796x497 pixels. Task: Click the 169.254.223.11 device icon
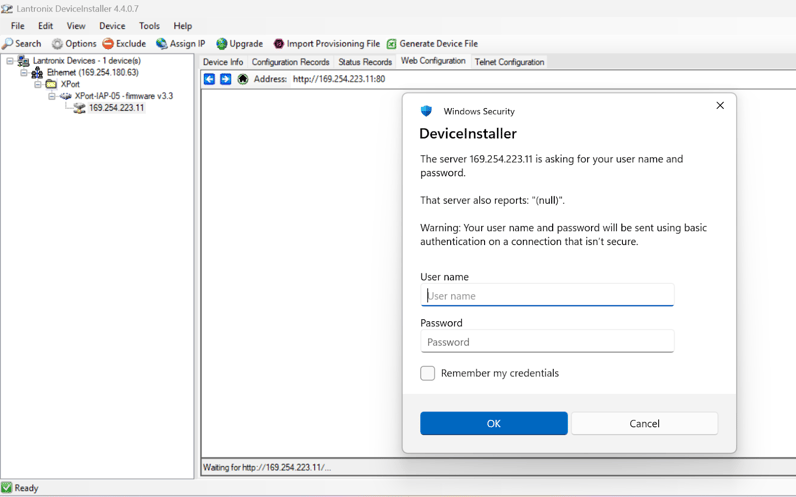tap(79, 108)
